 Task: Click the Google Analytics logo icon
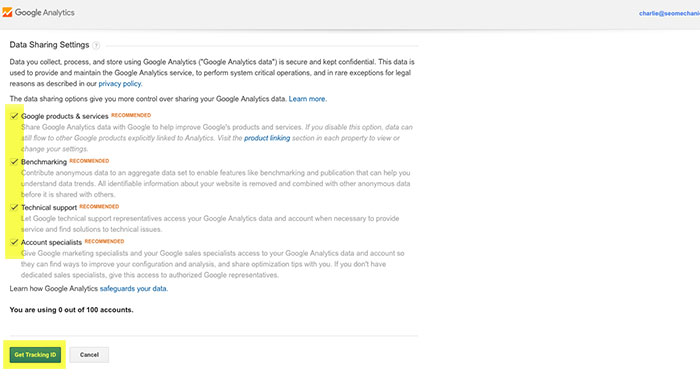7,13
